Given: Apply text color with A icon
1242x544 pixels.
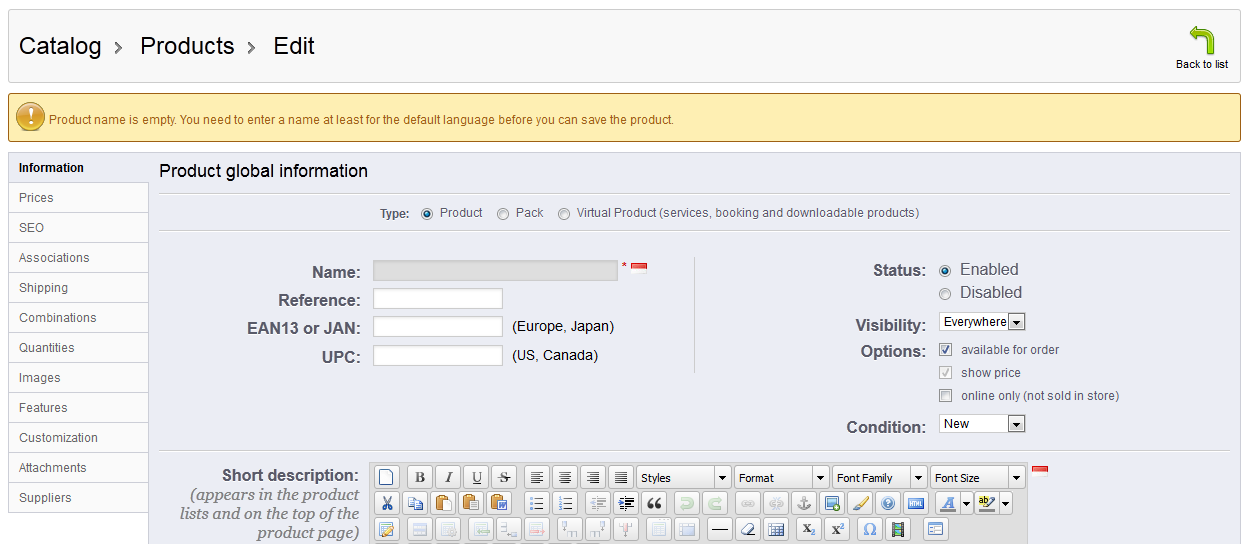Looking at the screenshot, I should pos(948,503).
